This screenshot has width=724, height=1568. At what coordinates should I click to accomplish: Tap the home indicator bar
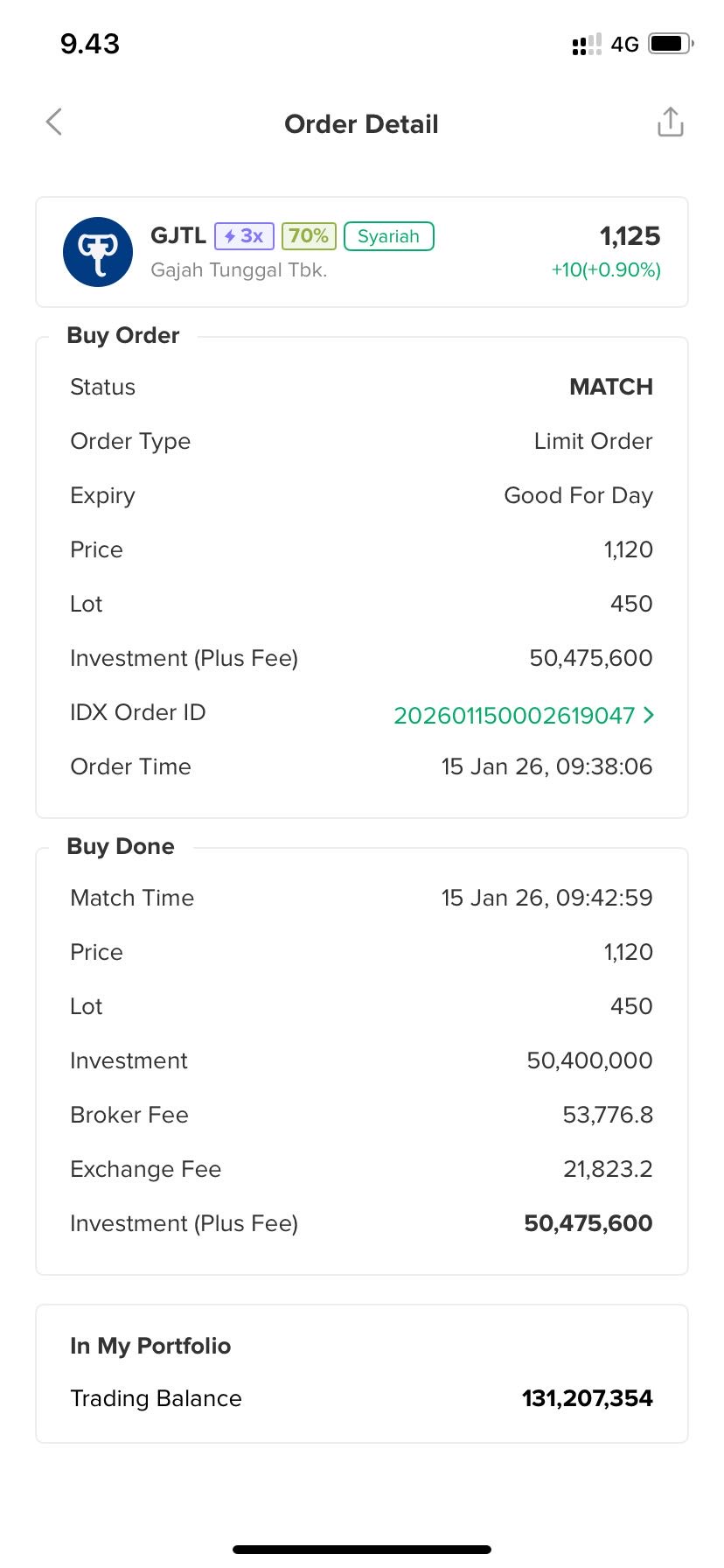pos(362,1550)
